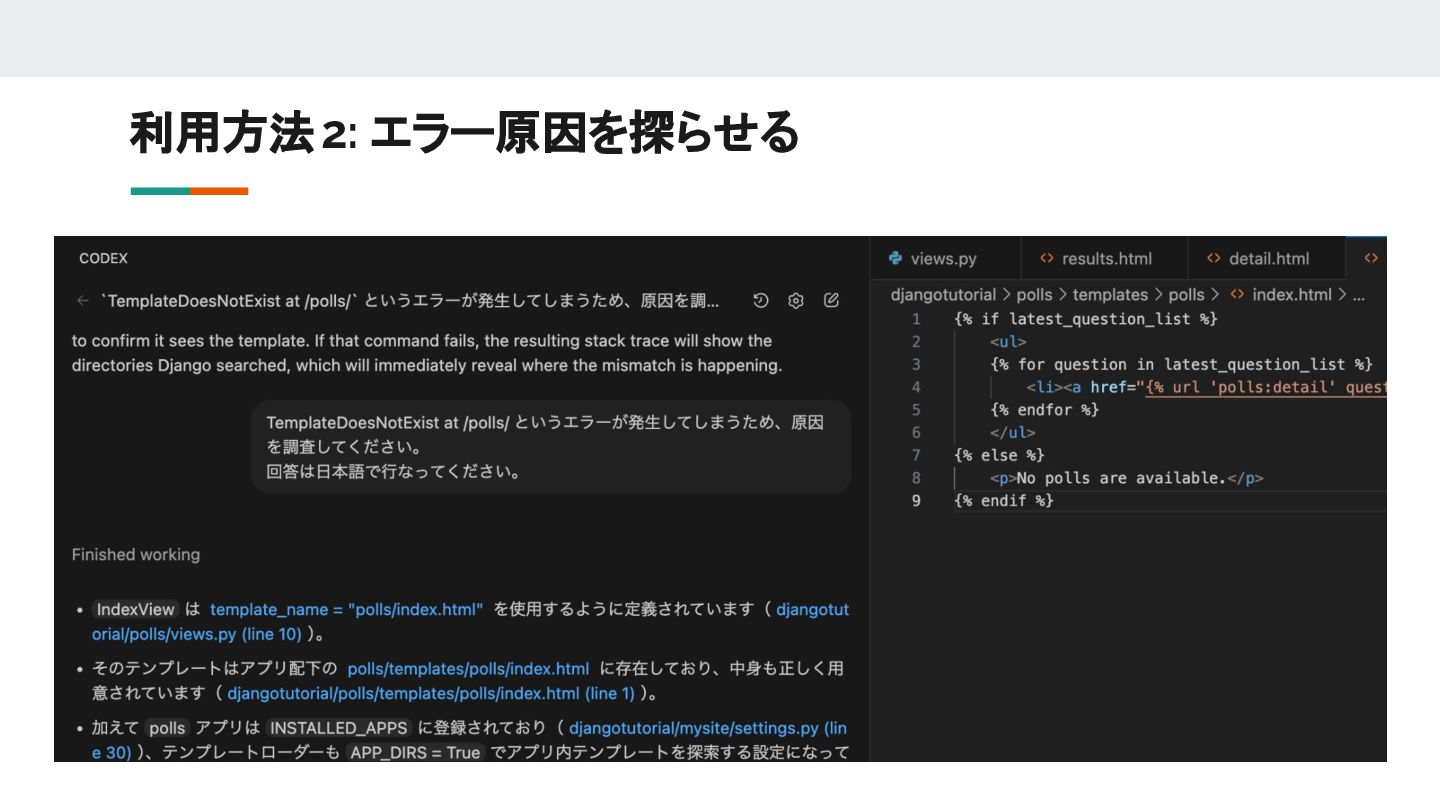1440x810 pixels.
Task: Click code line '{% if latest_question_list %}'
Action: coord(1086,319)
